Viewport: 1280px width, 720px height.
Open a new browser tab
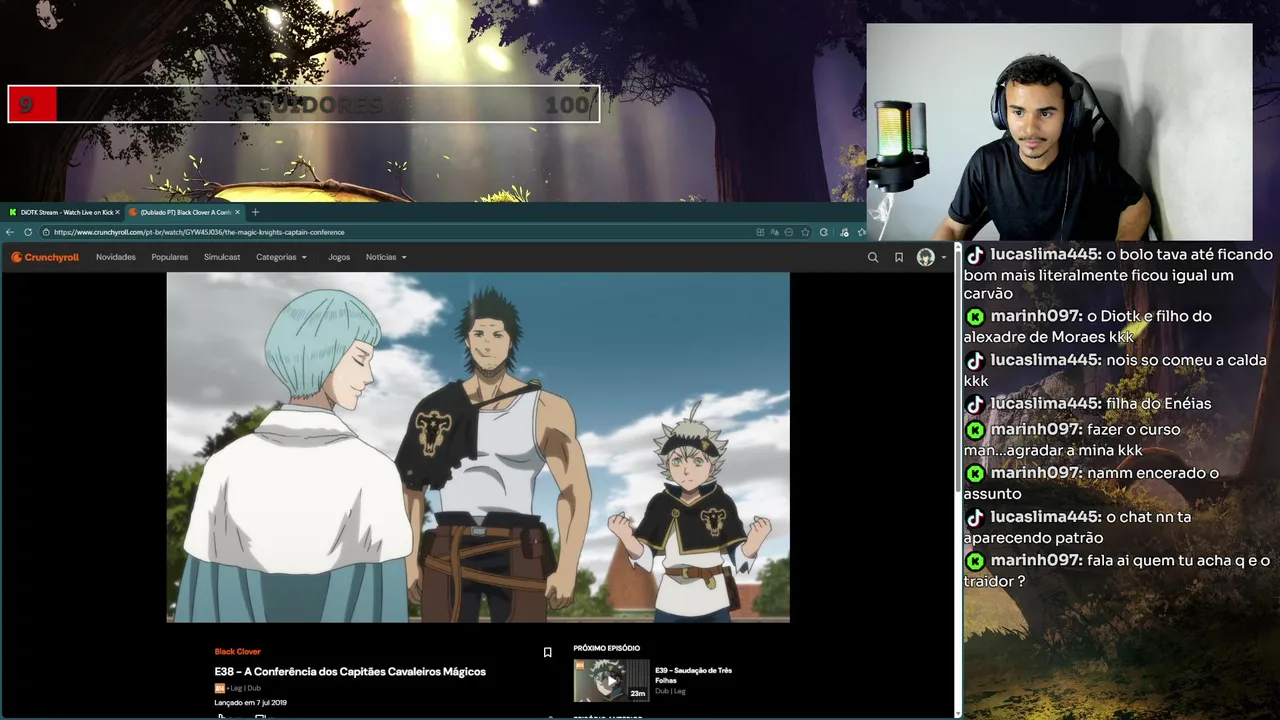coord(255,212)
